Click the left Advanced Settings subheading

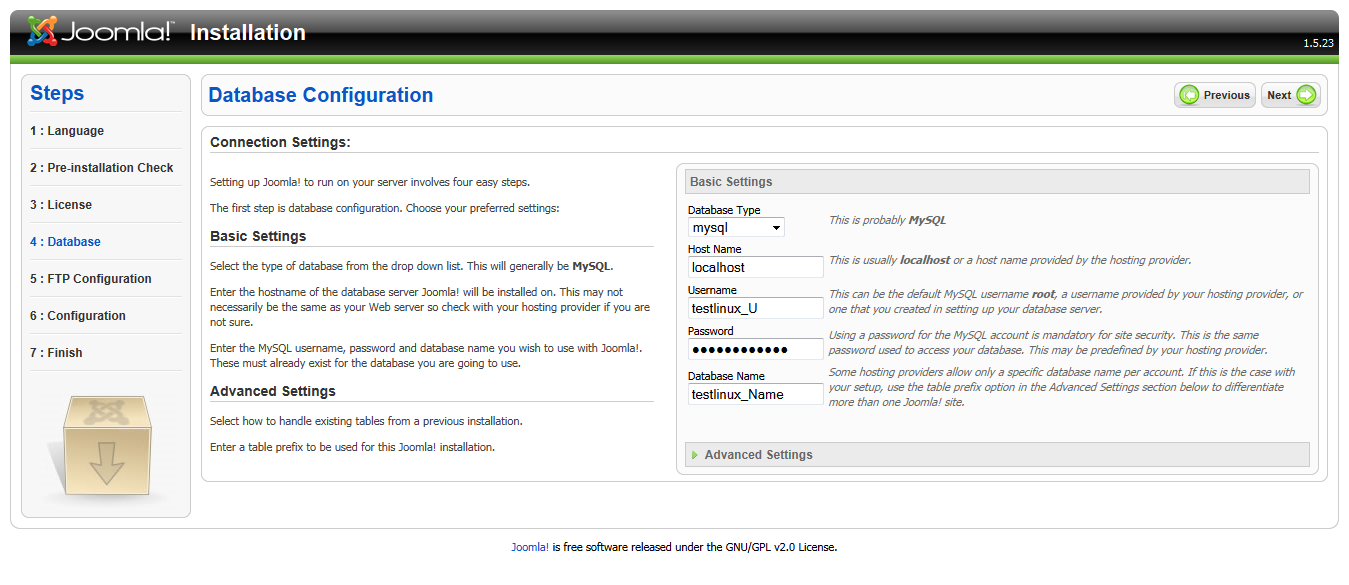click(x=273, y=392)
